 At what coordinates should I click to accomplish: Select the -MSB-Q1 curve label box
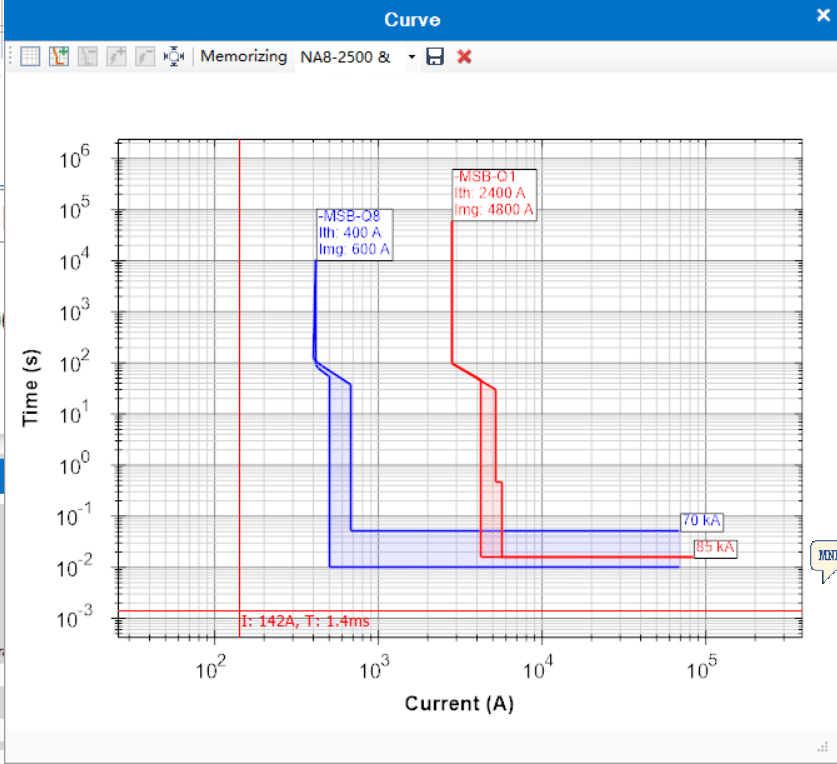coord(494,194)
